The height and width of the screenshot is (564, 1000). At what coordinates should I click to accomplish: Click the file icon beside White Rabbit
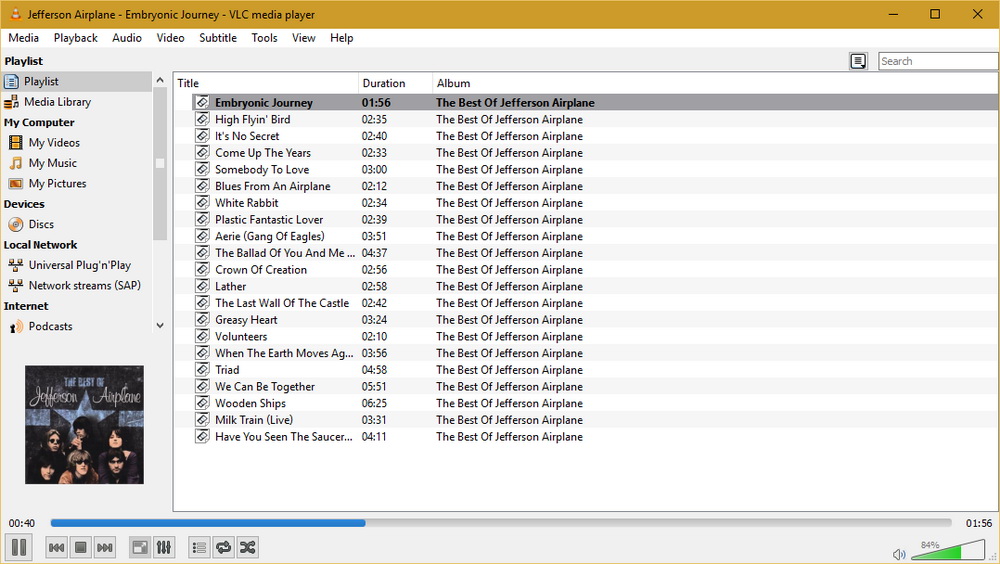(x=202, y=202)
